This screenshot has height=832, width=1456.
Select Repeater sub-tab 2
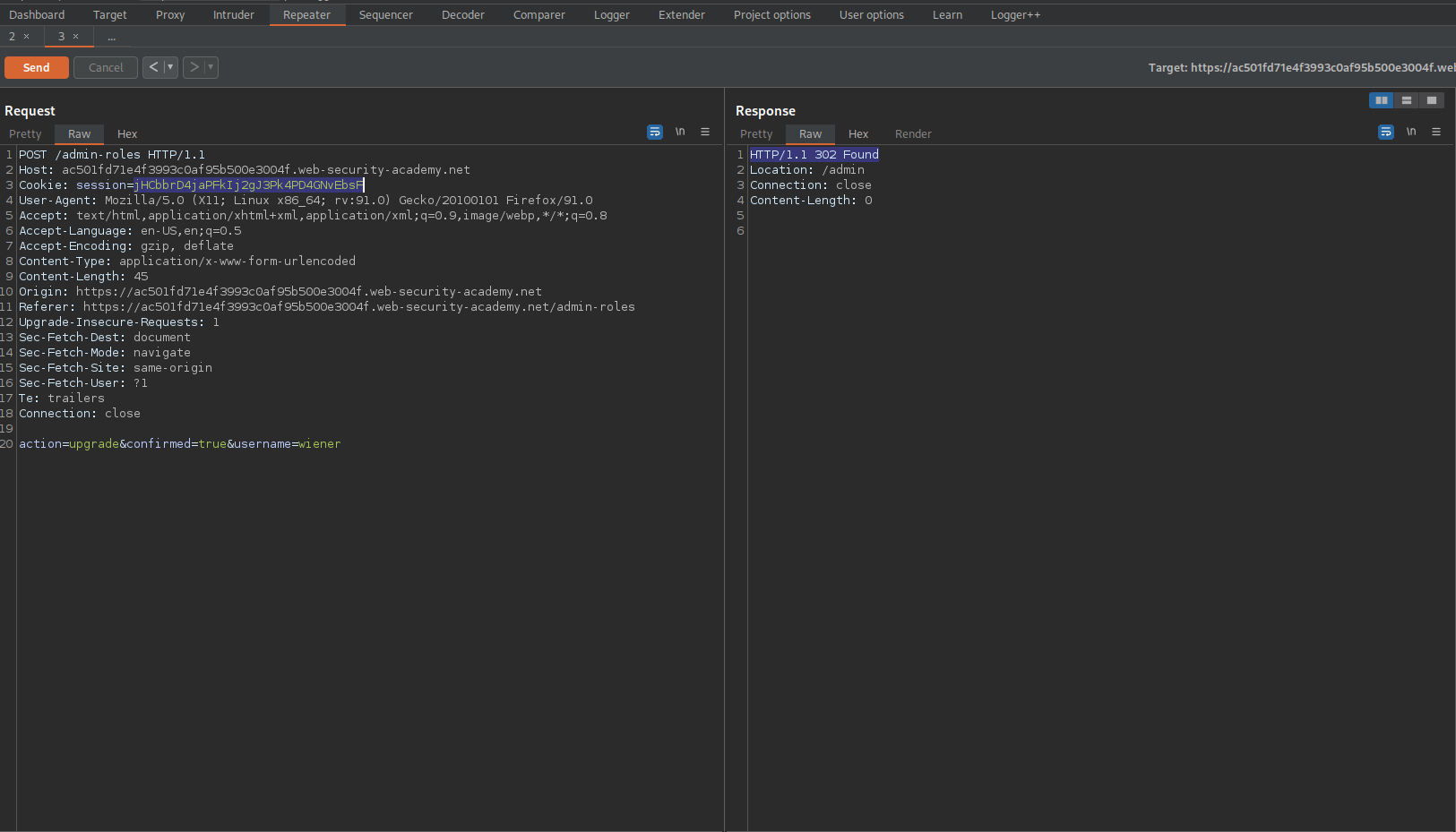coord(13,37)
